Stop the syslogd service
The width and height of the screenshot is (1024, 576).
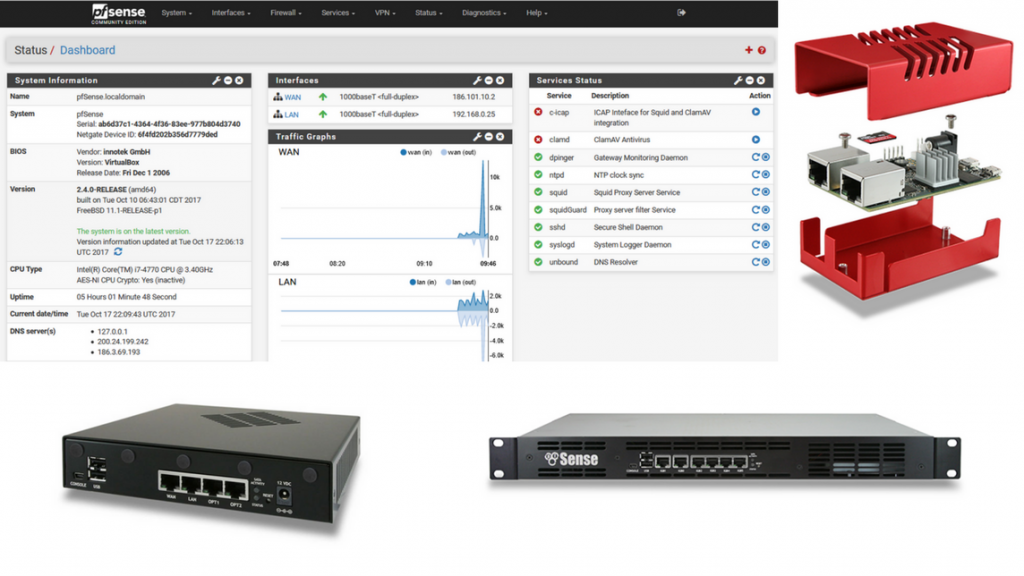(765, 244)
